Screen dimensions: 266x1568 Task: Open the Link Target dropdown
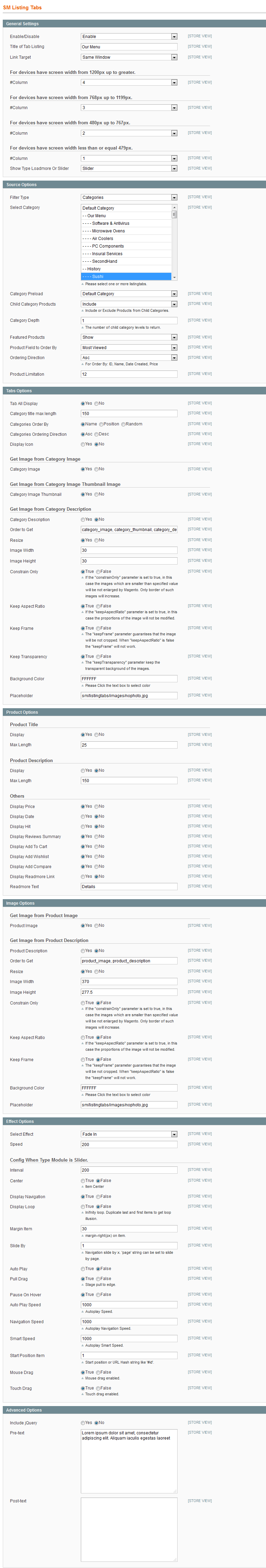129,57
